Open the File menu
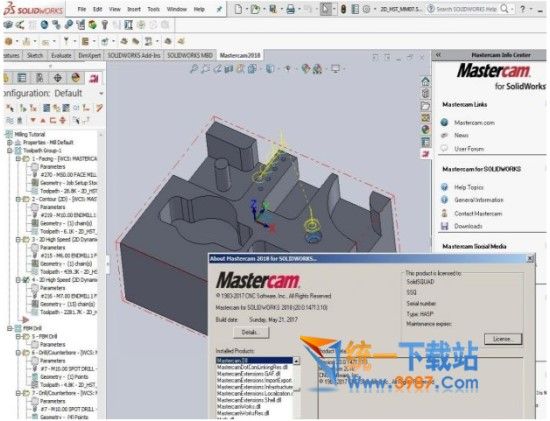This screenshot has height=421, width=550. [x=82, y=9]
